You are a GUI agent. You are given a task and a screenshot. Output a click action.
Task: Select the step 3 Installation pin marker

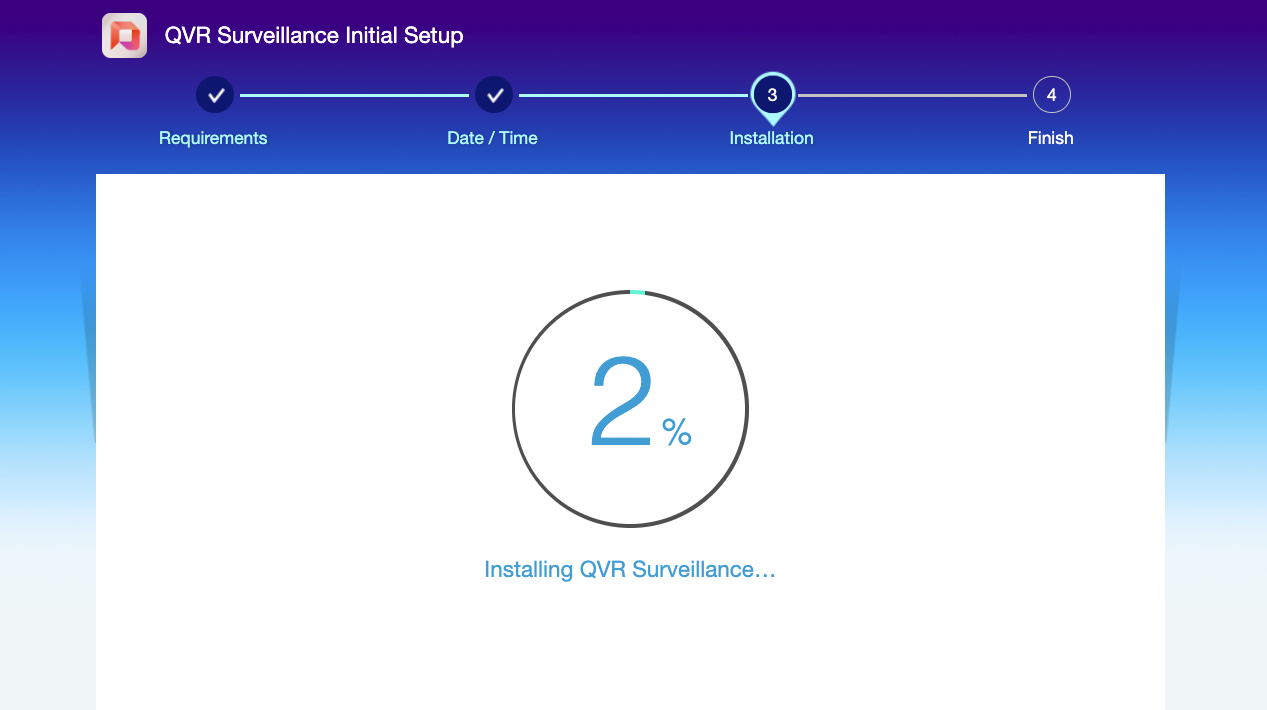tap(772, 96)
